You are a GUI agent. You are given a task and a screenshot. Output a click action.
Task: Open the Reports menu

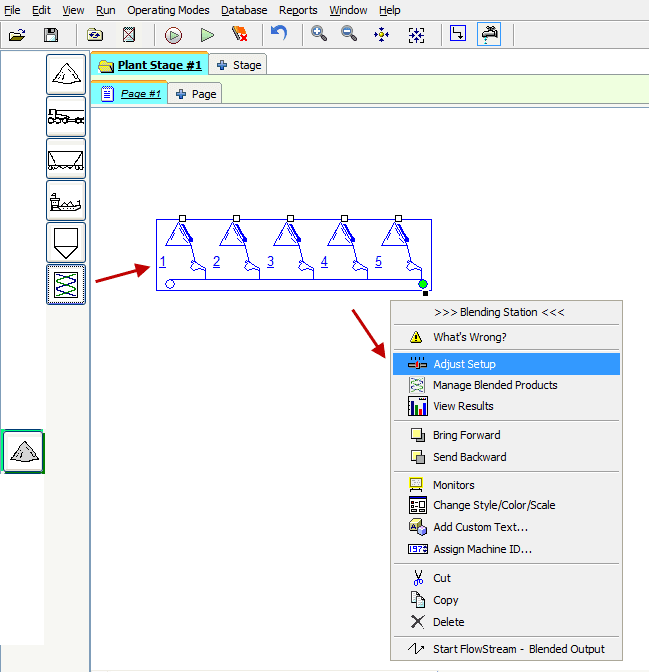[298, 10]
